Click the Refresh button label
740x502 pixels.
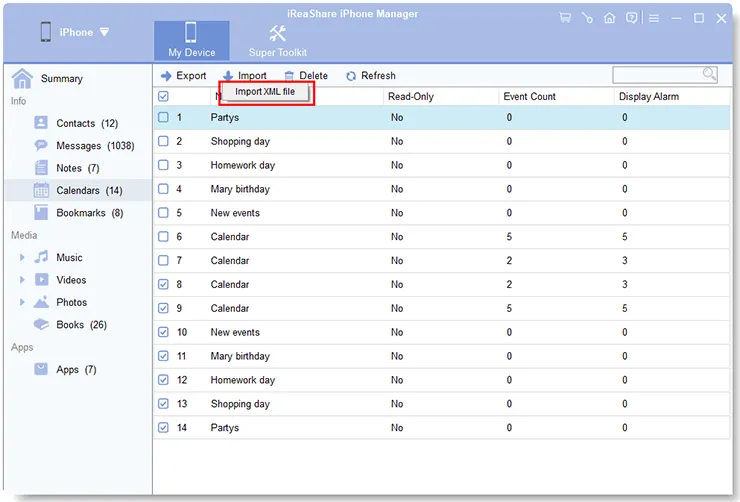[378, 75]
